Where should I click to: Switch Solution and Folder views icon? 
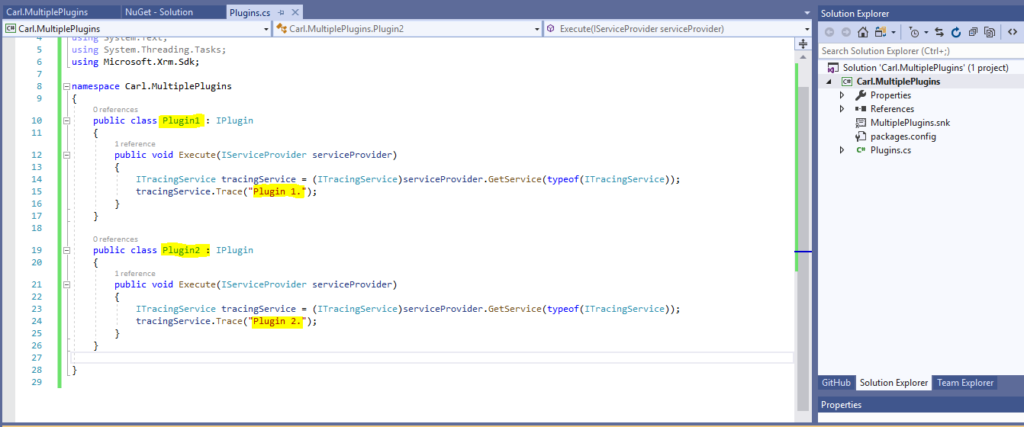pos(880,32)
